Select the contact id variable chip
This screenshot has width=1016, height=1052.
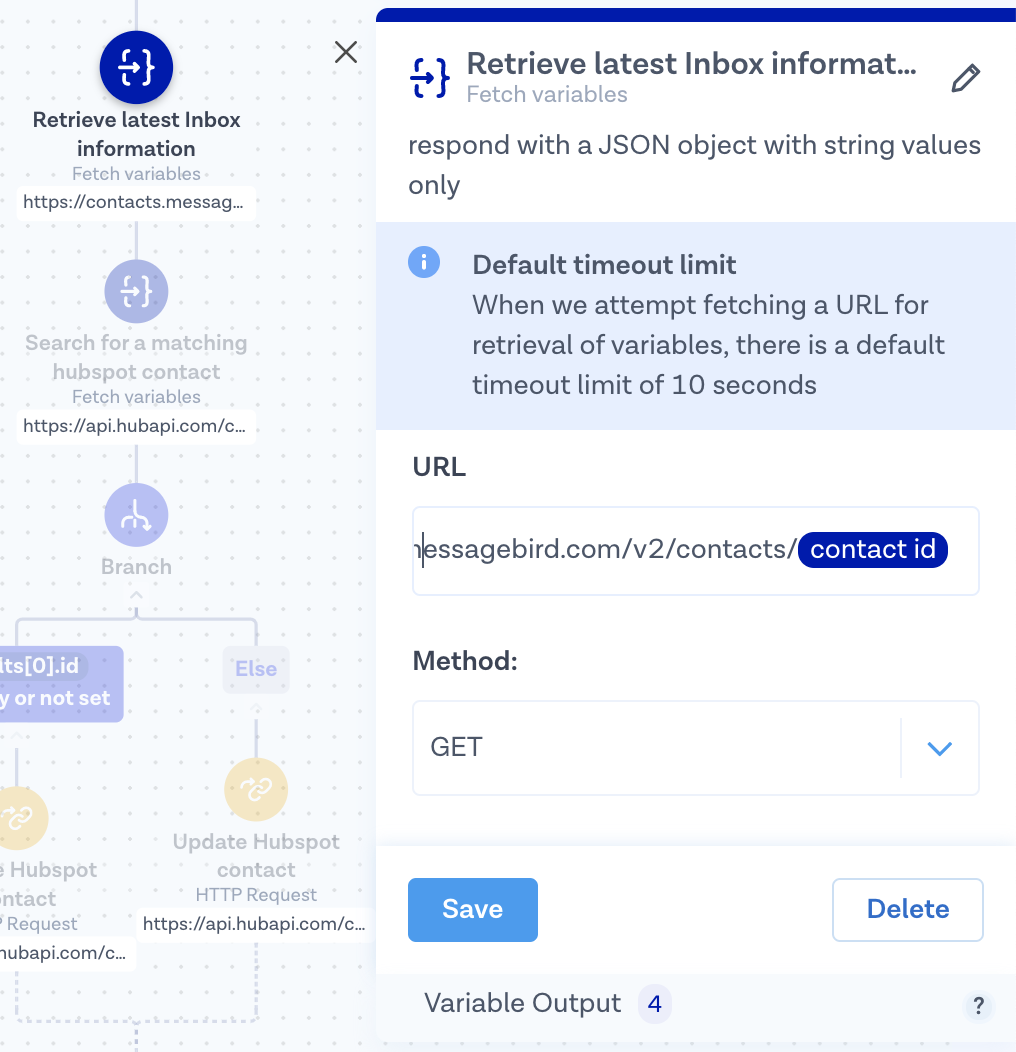point(872,550)
